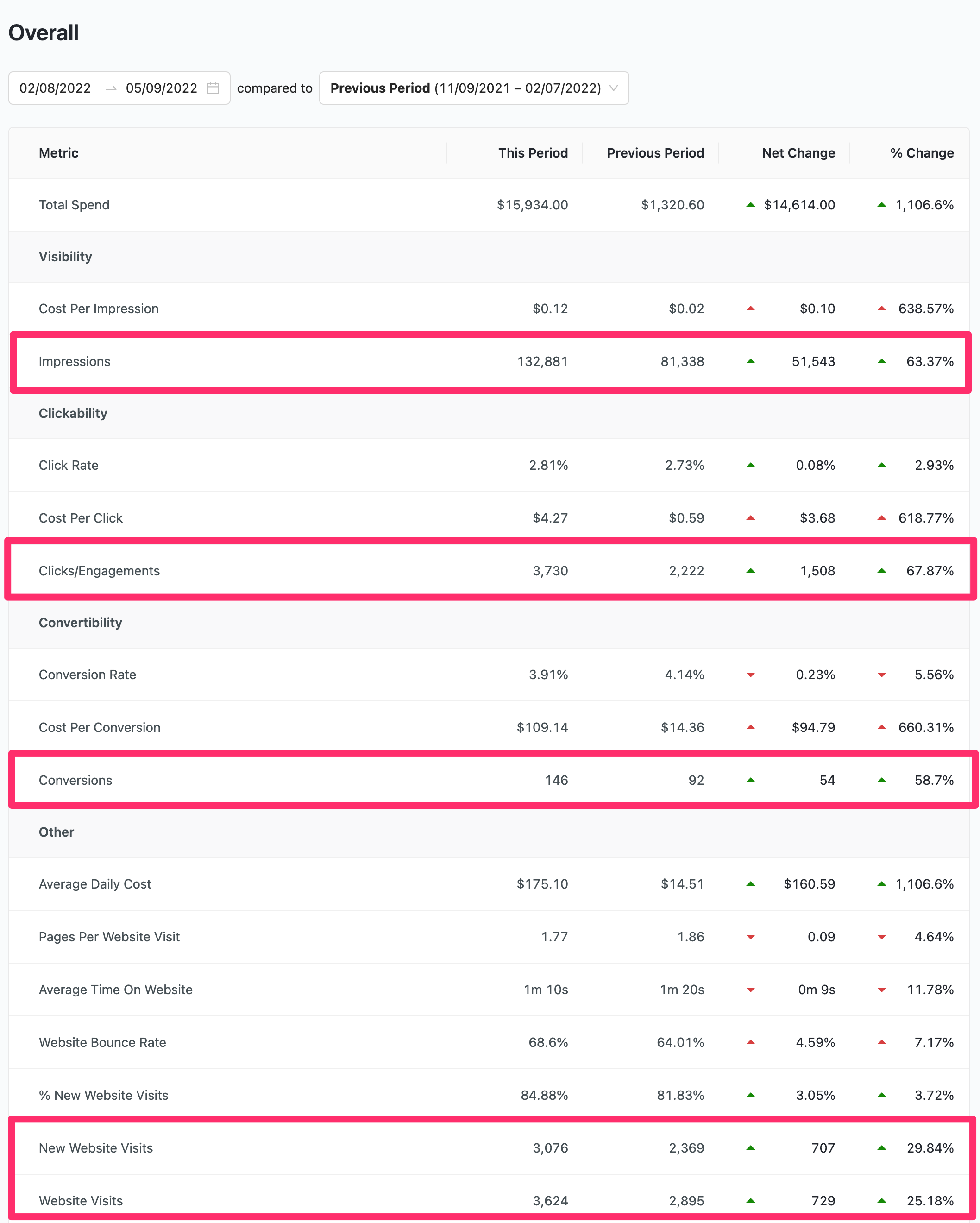Click the % Change column header
Viewport: 980px width, 1223px height.
[x=922, y=152]
